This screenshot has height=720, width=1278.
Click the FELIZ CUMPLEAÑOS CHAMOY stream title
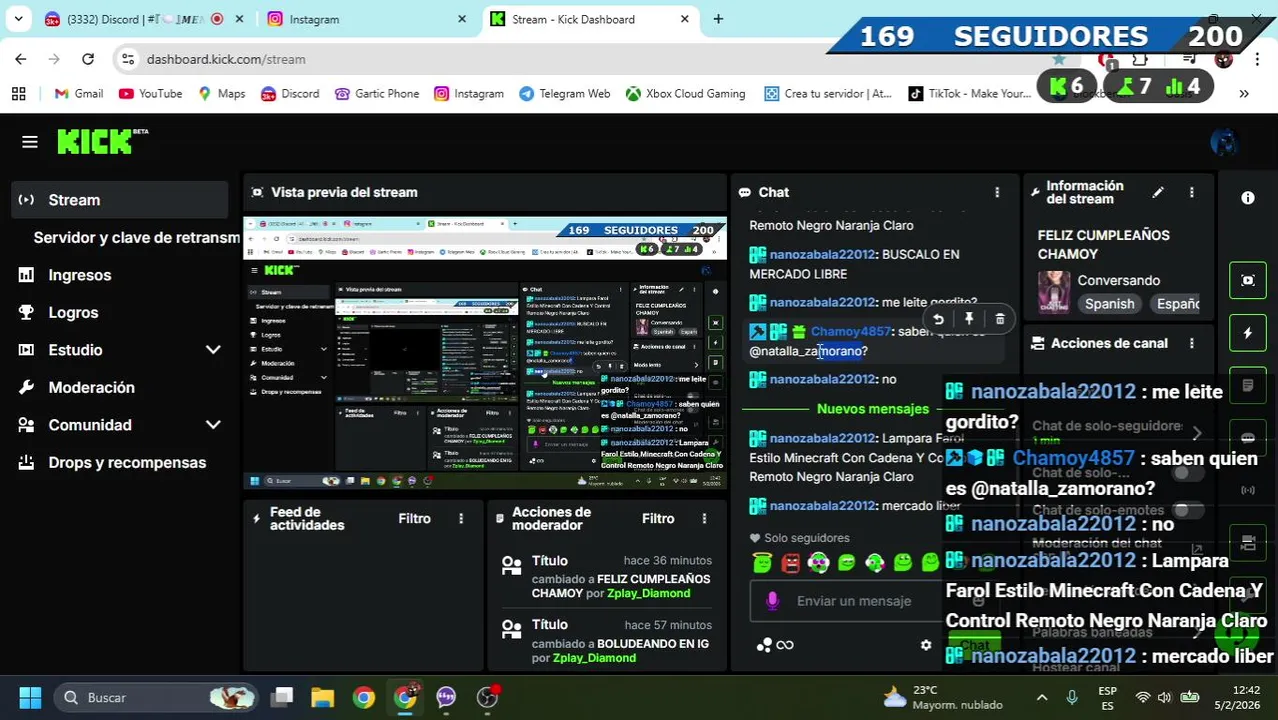click(1103, 244)
